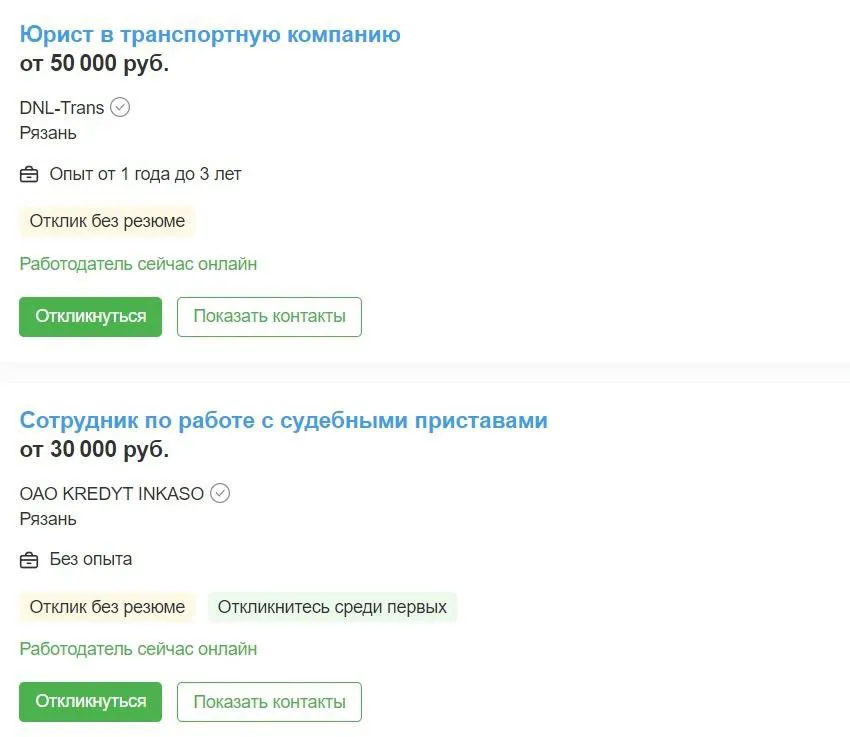Click verified checkmark icon beside OAO KREDYT INKASO
Image resolution: width=850 pixels, height=737 pixels.
click(220, 493)
